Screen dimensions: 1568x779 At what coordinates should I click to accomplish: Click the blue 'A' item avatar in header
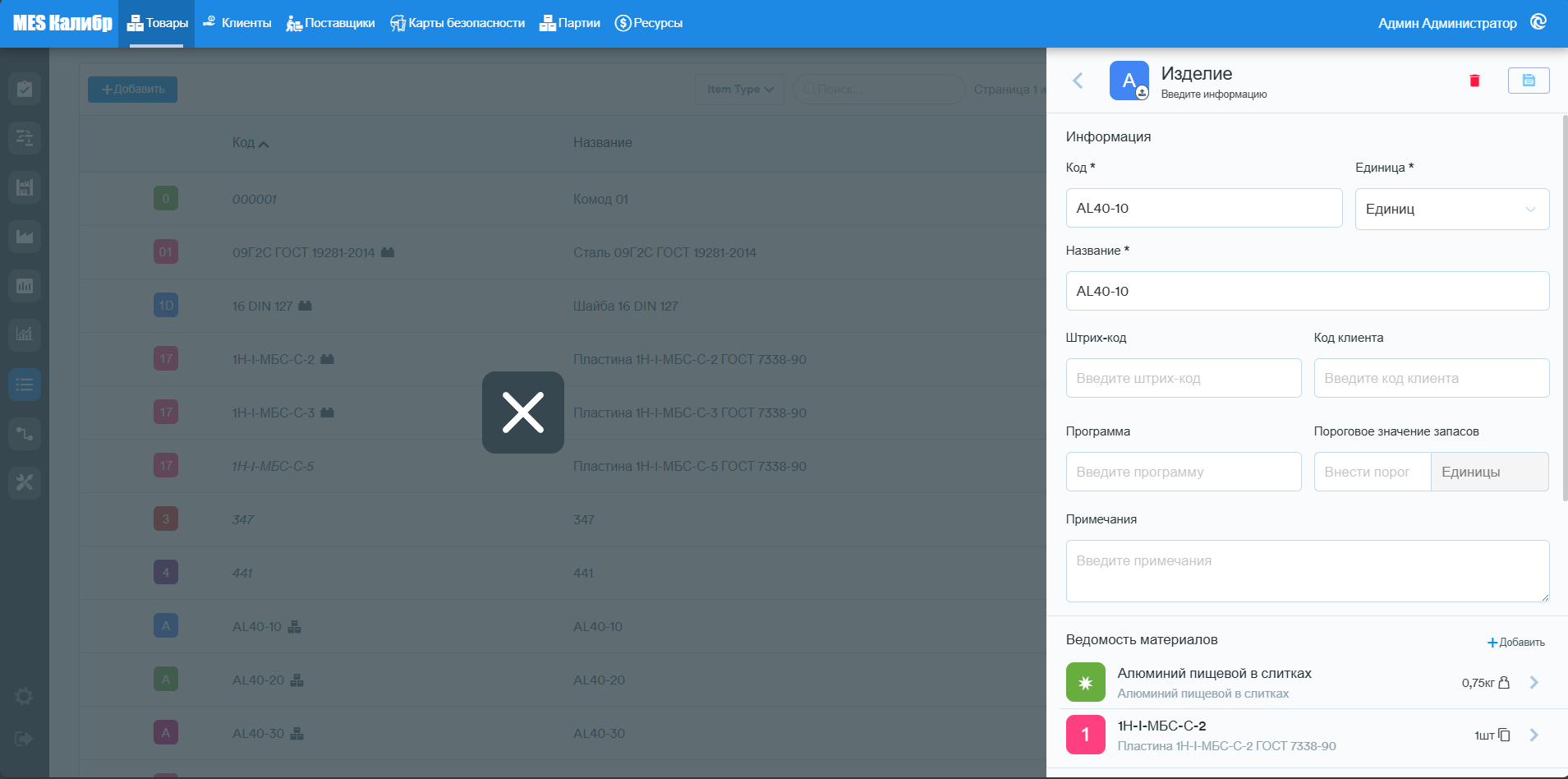[x=1129, y=81]
